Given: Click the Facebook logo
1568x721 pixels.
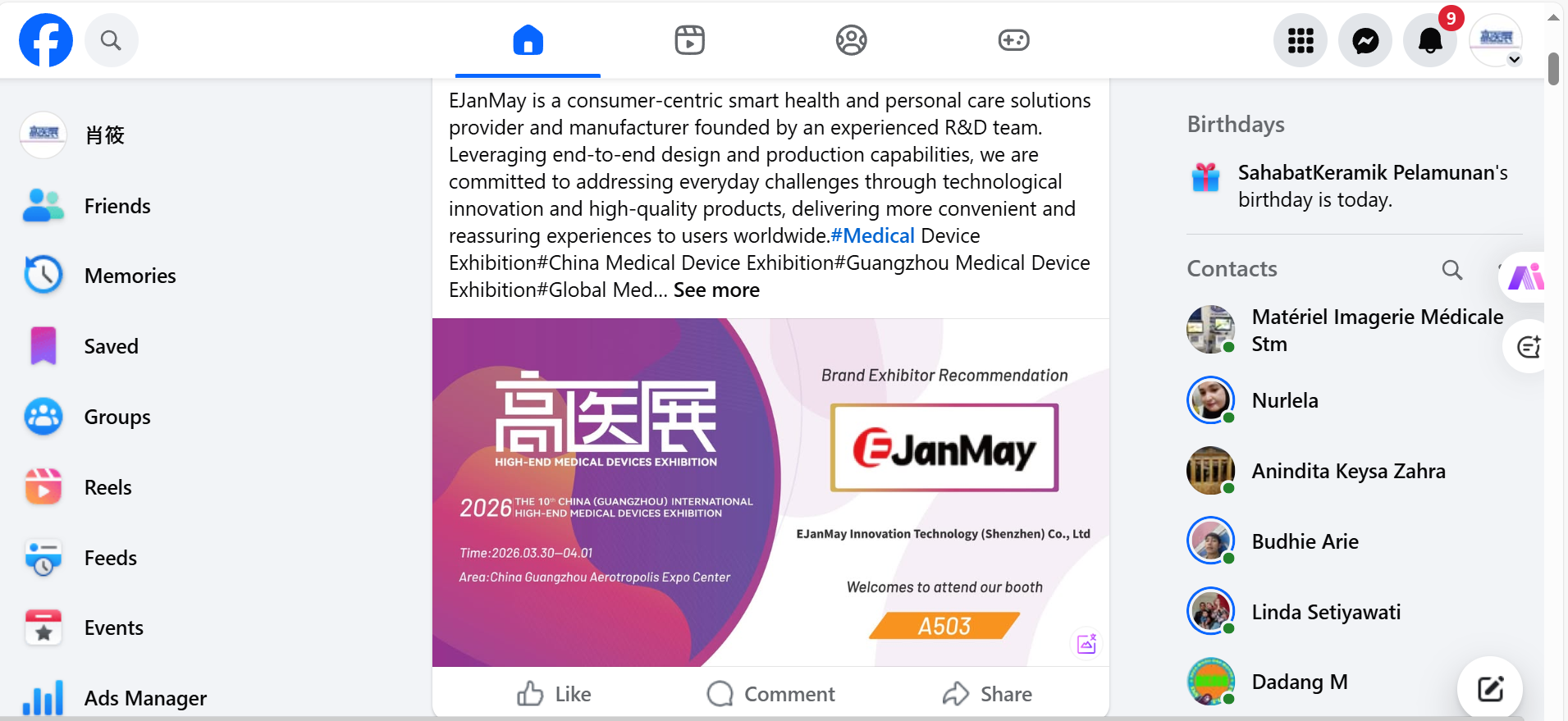Looking at the screenshot, I should pyautogui.click(x=46, y=40).
